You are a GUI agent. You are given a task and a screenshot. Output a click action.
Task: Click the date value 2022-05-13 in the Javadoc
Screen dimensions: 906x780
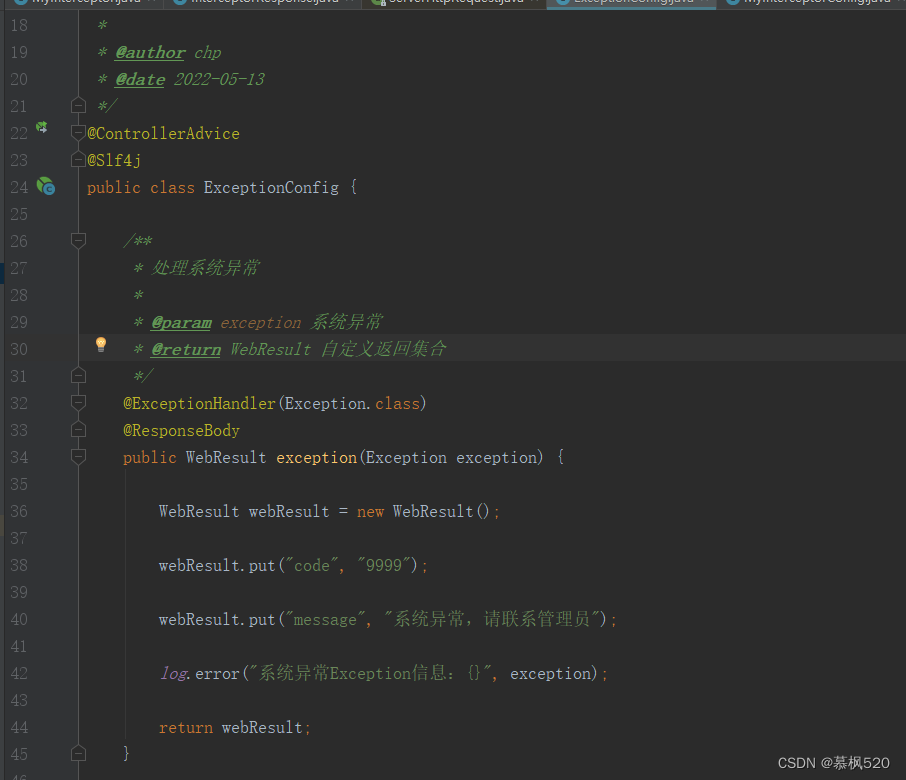point(220,79)
